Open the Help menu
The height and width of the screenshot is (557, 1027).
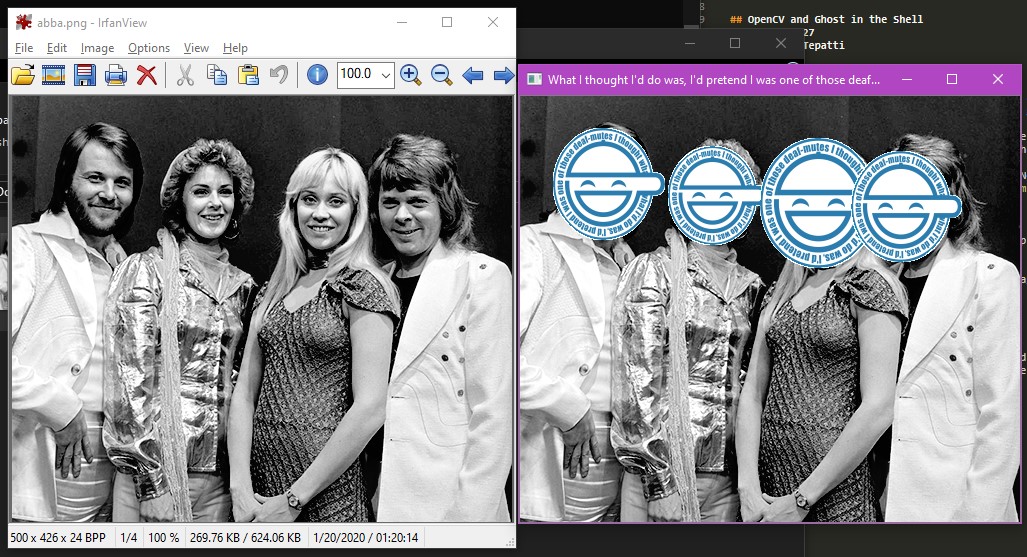tap(235, 48)
